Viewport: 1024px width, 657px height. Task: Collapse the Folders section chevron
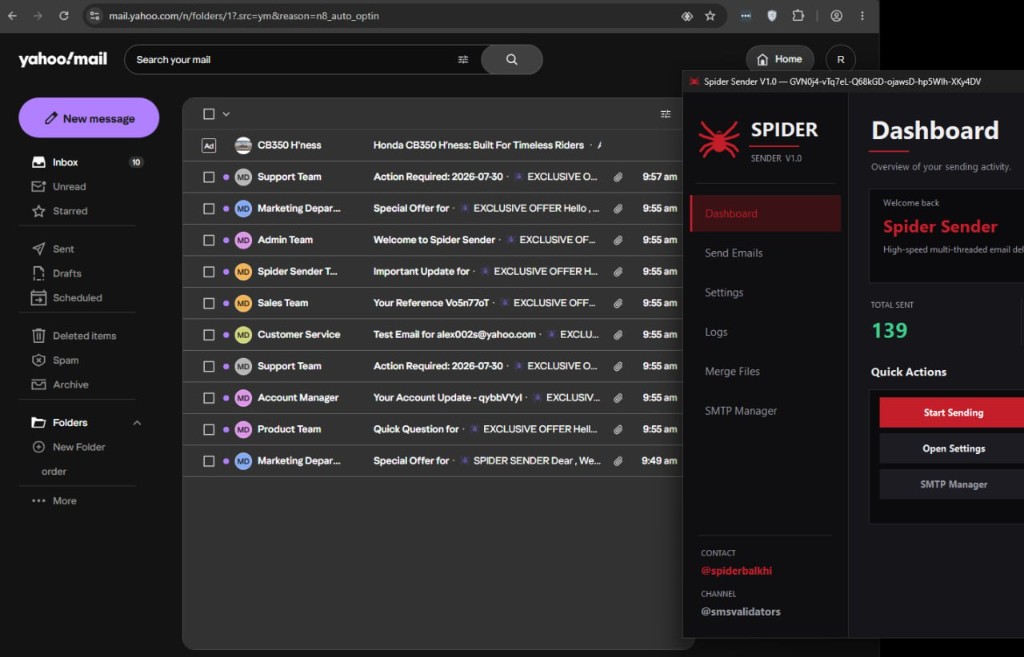[137, 423]
